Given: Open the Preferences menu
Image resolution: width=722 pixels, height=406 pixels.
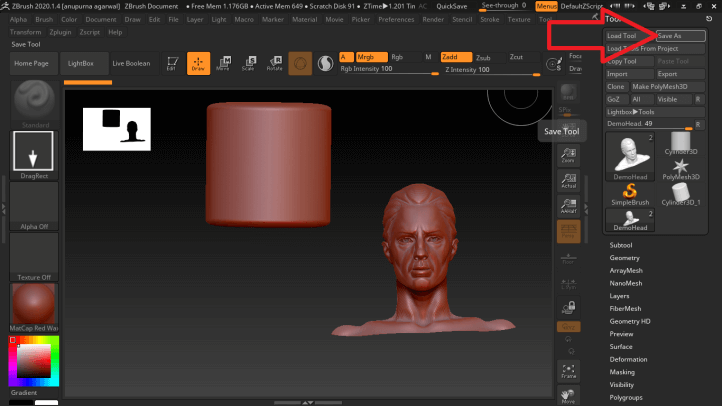Looking at the screenshot, I should [396, 19].
